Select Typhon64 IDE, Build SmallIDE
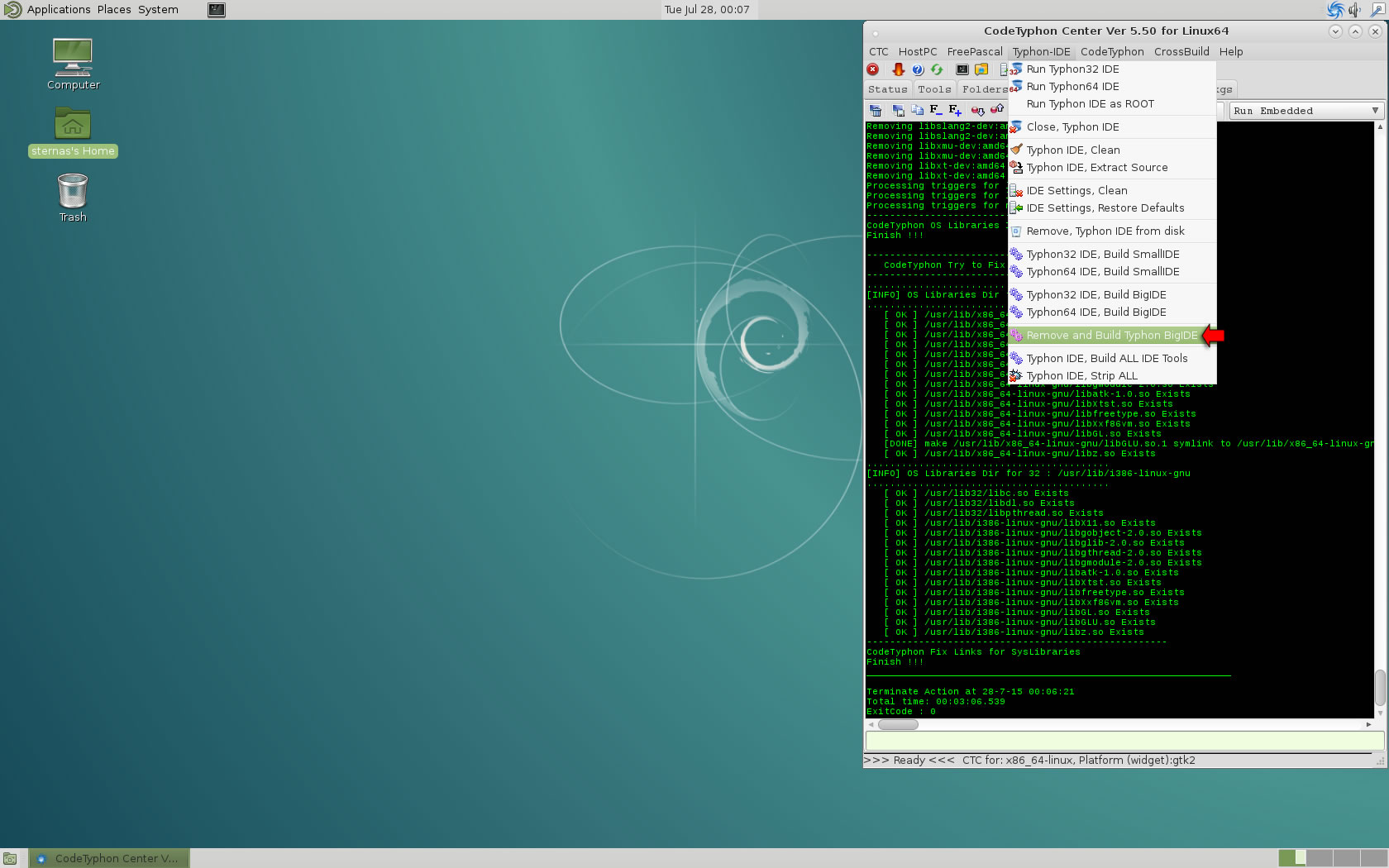The height and width of the screenshot is (868, 1389). (x=1112, y=272)
